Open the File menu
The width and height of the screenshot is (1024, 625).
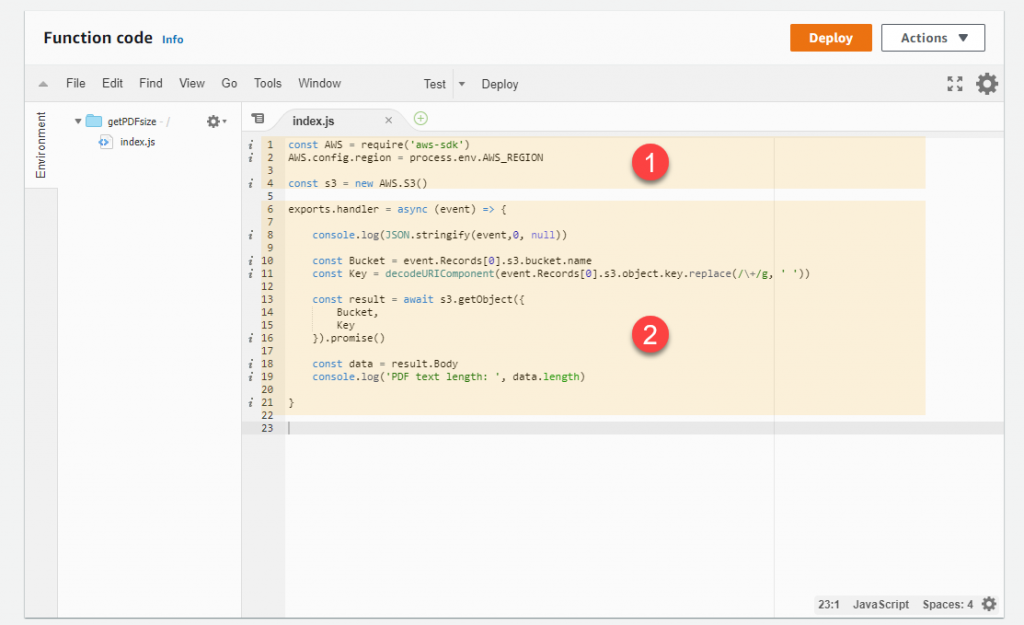pos(75,84)
